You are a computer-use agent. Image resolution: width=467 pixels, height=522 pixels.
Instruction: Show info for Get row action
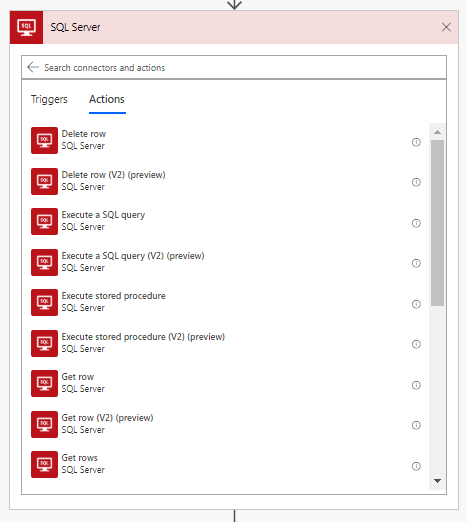416,385
